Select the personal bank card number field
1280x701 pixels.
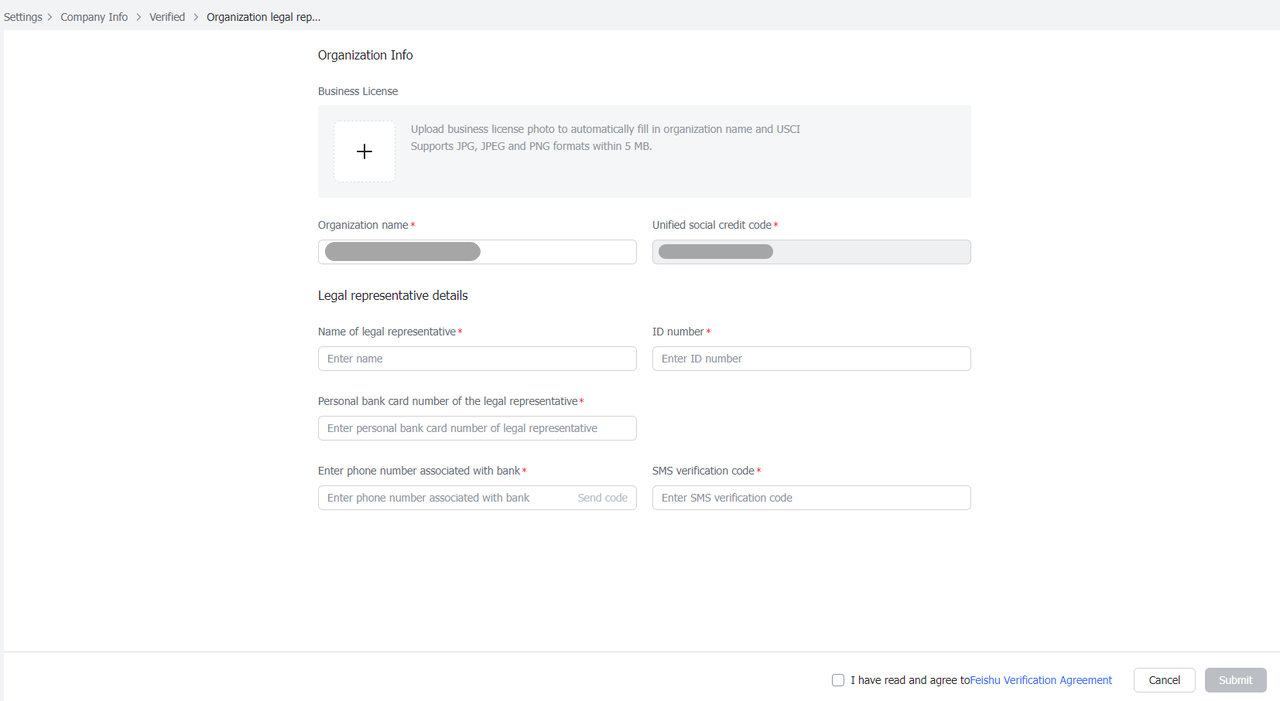[477, 428]
